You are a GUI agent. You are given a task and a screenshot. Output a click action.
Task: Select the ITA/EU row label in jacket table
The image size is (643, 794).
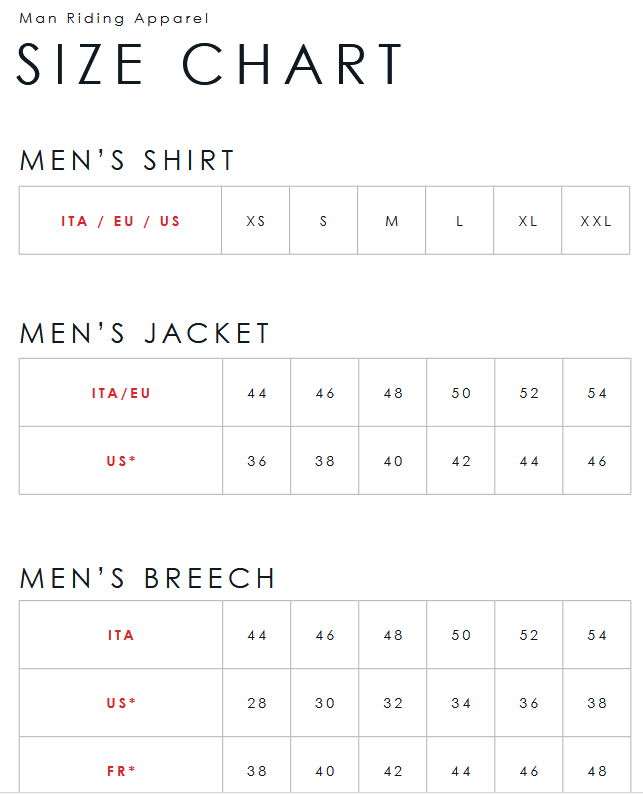pos(121,393)
